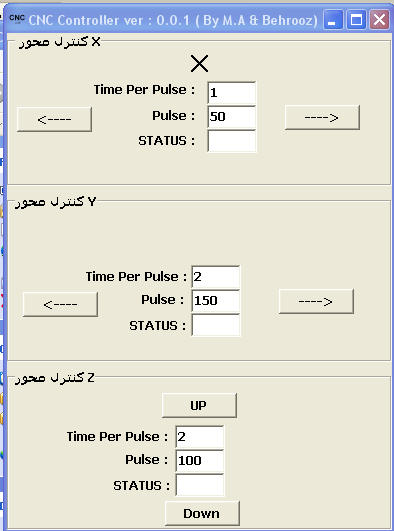The height and width of the screenshot is (531, 394).
Task: Click the CNC app icon in title bar
Action: [x=17, y=18]
